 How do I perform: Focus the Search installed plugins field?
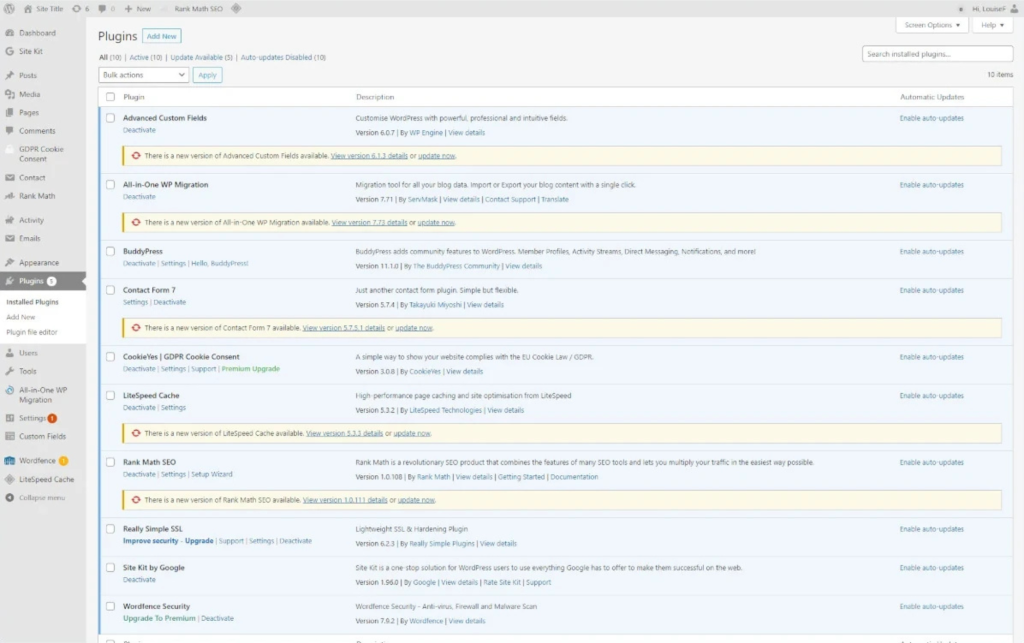point(937,54)
